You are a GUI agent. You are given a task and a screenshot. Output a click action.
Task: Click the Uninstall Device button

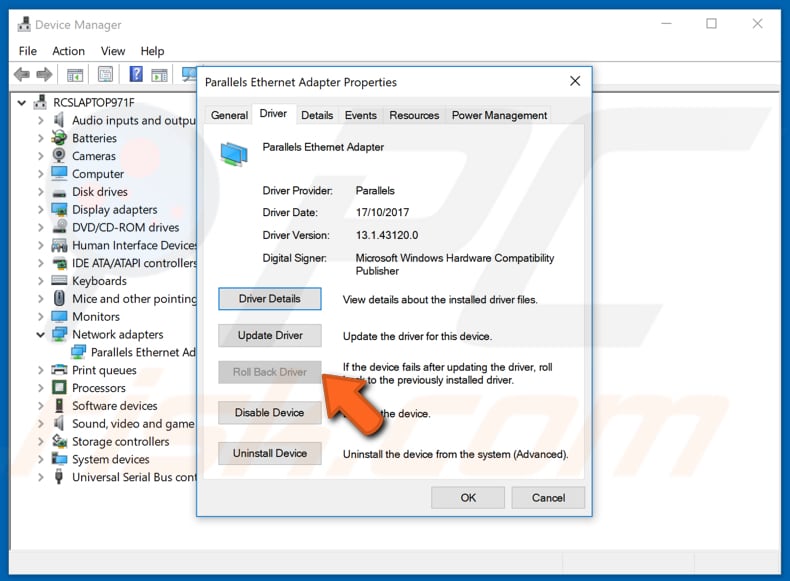[270, 454]
